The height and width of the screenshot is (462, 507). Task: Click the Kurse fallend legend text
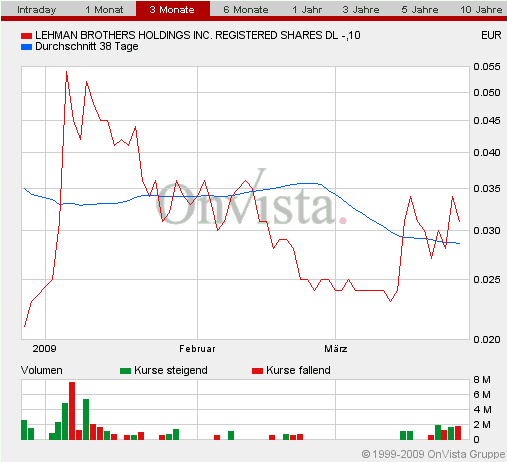coord(298,370)
